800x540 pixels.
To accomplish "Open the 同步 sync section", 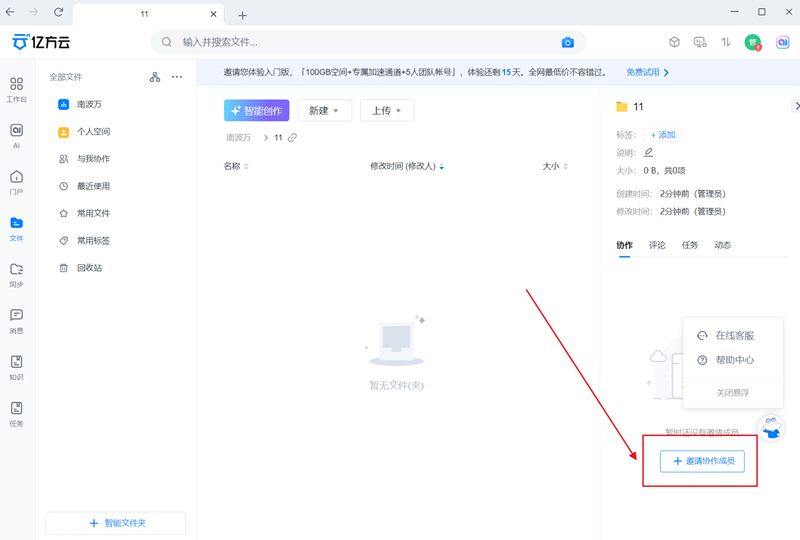I will pyautogui.click(x=16, y=274).
